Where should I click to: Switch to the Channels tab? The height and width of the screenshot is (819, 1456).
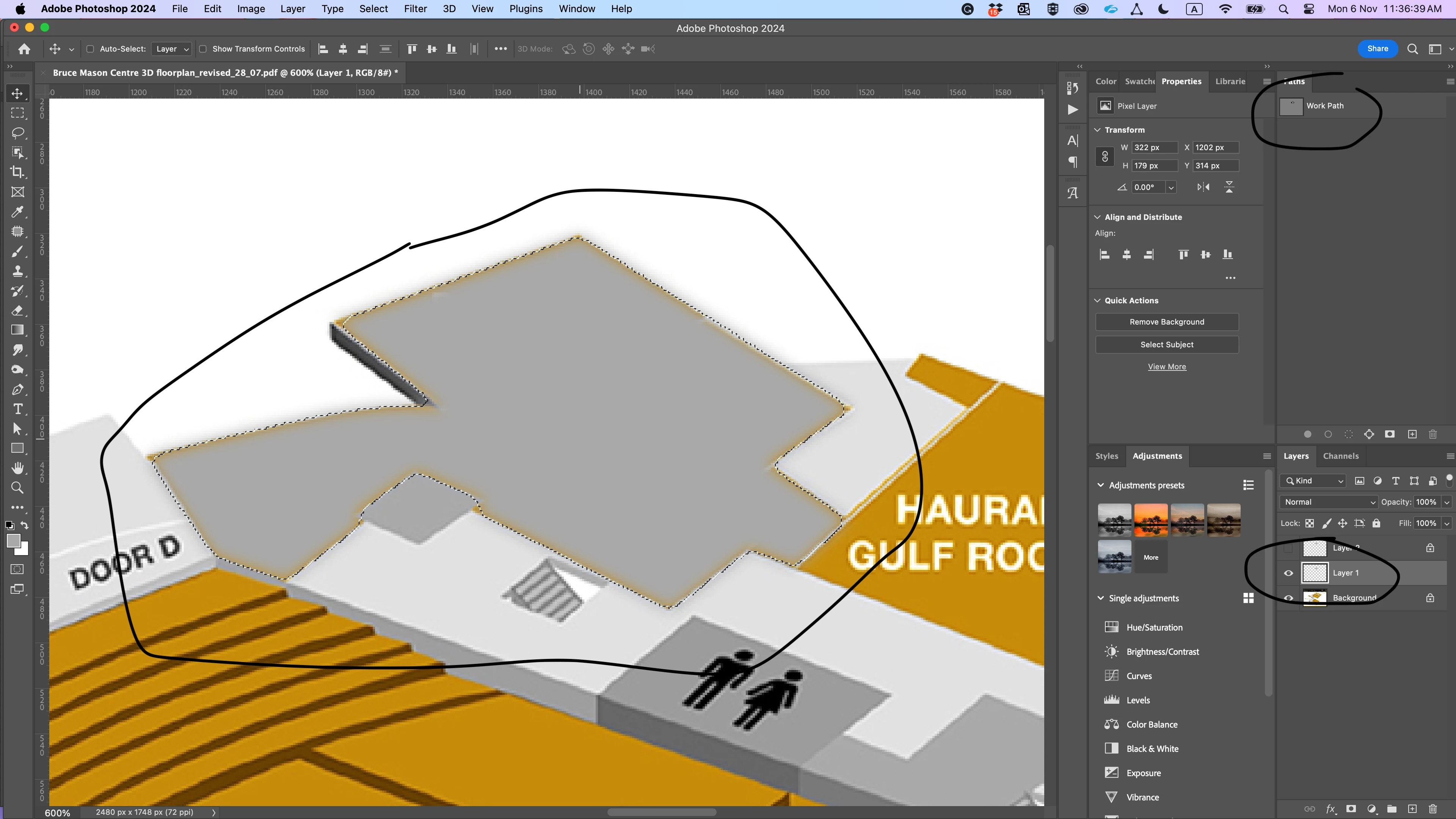point(1340,456)
